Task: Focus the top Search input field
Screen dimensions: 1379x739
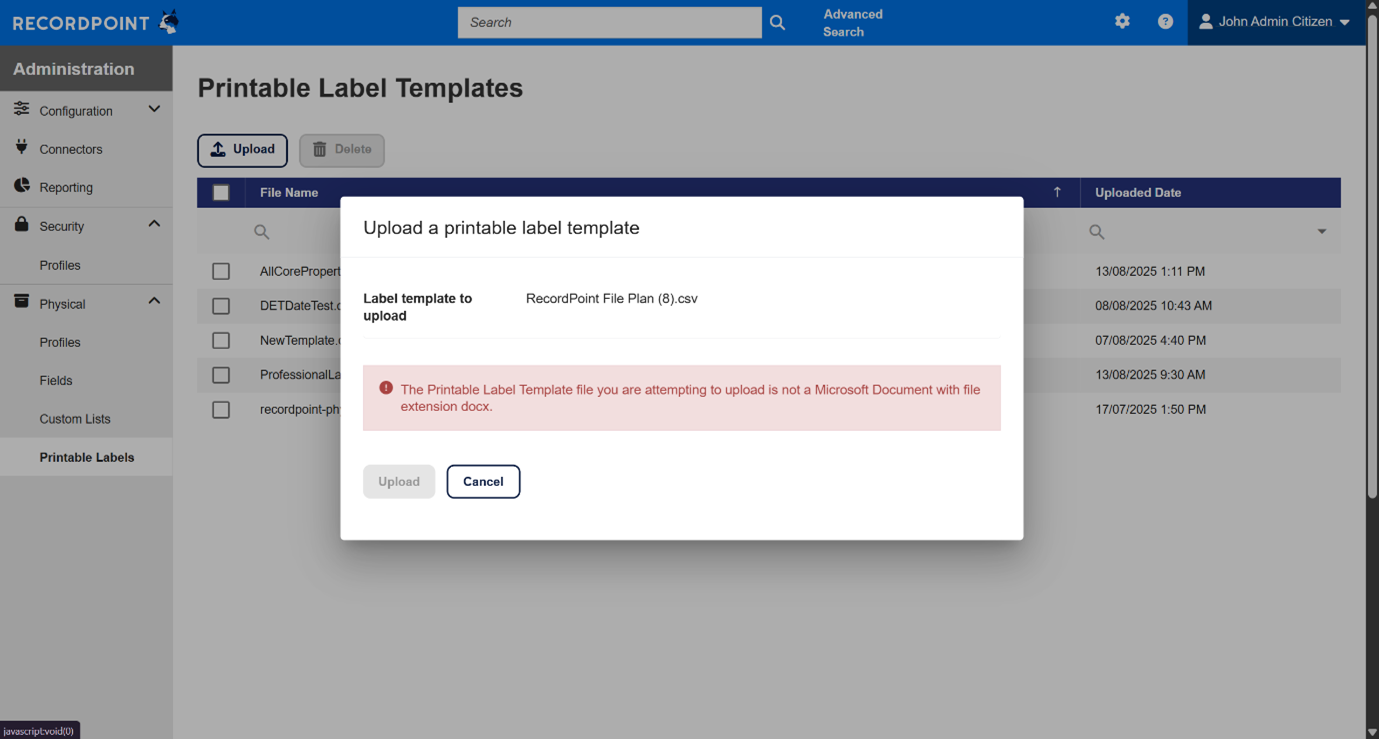Action: point(609,22)
